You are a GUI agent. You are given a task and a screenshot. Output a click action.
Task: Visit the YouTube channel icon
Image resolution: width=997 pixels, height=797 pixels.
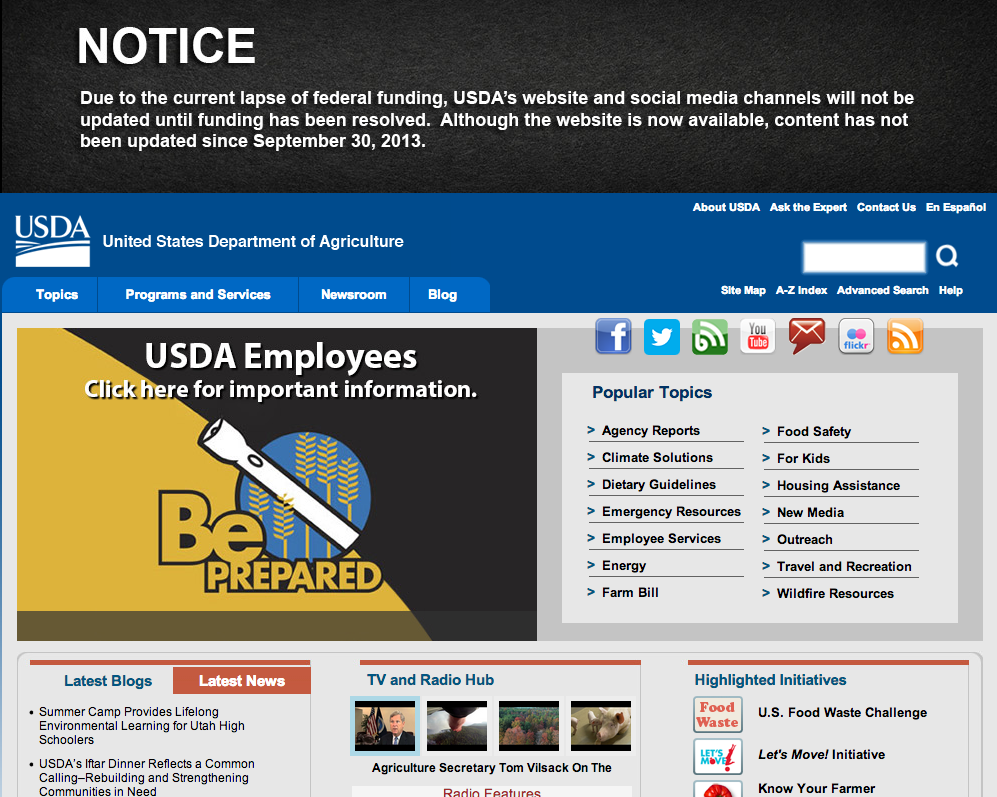(x=758, y=337)
